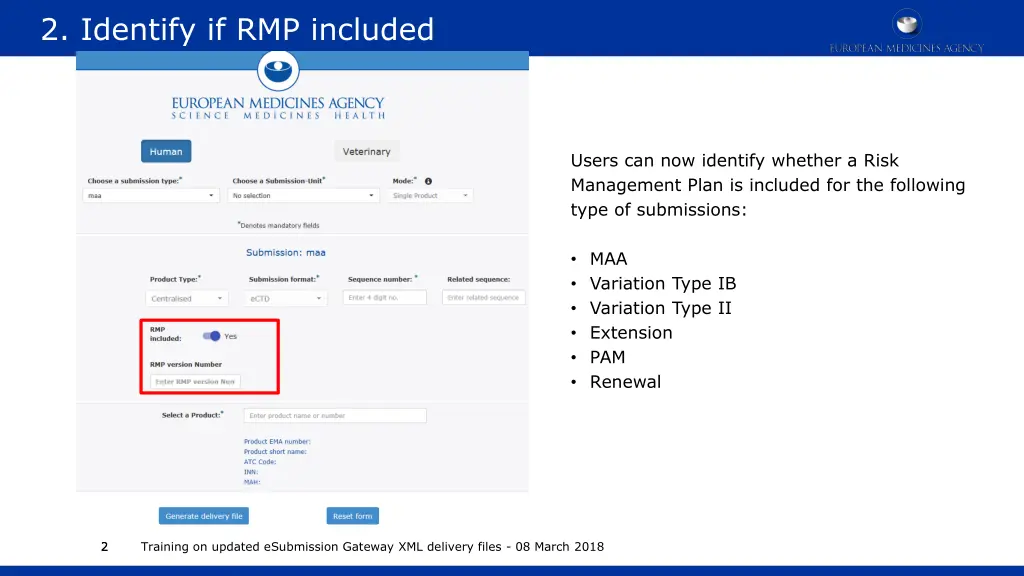Click the Select a Product search field
Screen dimensions: 1024x576
pyautogui.click(x=335, y=415)
